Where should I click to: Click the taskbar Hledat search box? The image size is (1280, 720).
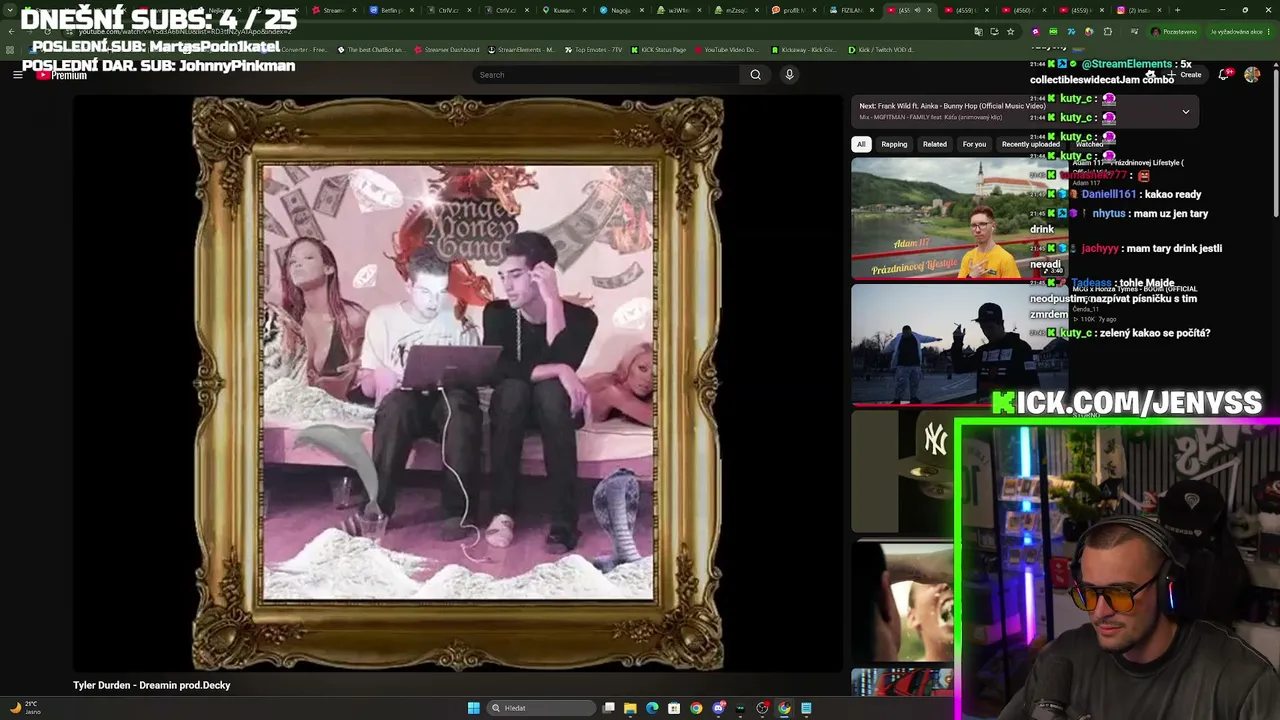[x=540, y=708]
